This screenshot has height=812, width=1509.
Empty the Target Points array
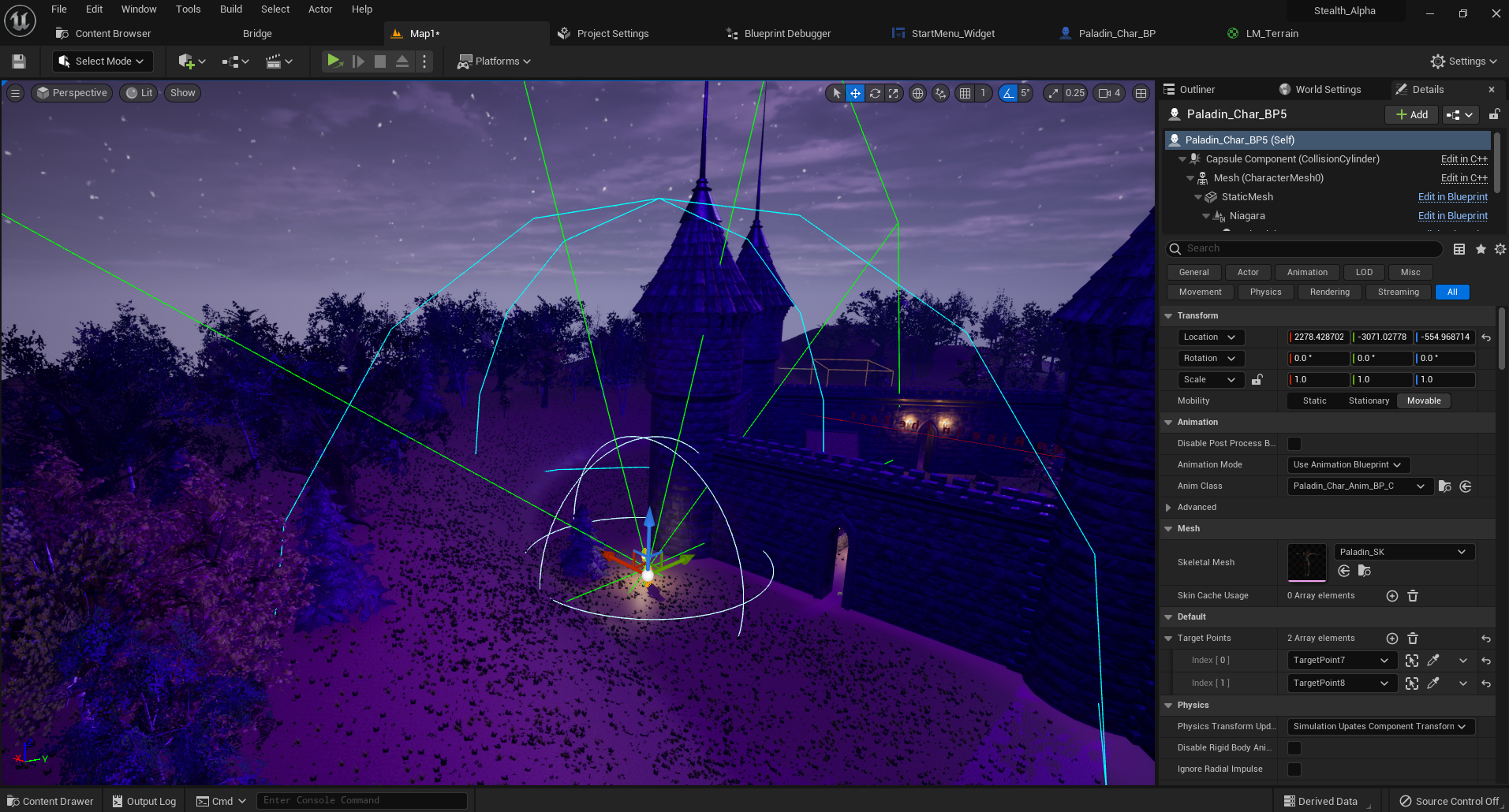tap(1413, 639)
